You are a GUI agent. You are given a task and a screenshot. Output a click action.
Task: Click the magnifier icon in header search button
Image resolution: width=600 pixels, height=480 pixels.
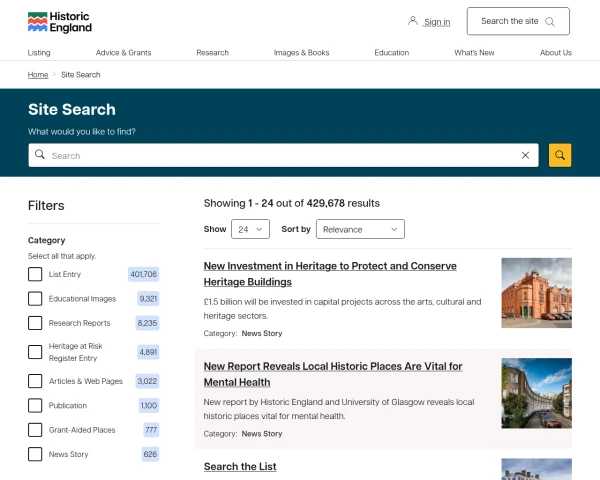point(548,21)
